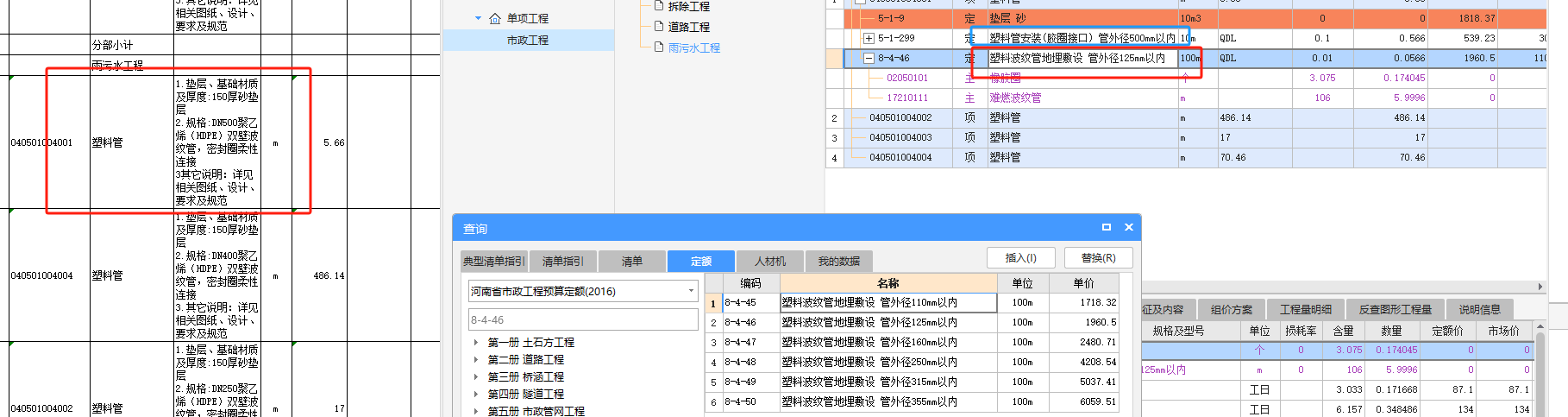Expand 第一册 土石方工程 node
The width and height of the screenshot is (1568, 417).
(476, 343)
